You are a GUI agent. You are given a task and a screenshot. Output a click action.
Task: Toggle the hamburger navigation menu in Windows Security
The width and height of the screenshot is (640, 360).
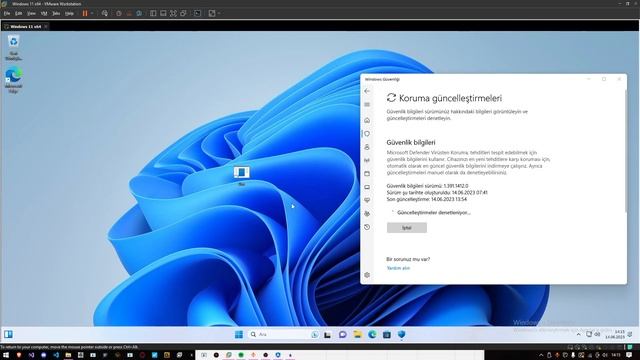(x=367, y=105)
